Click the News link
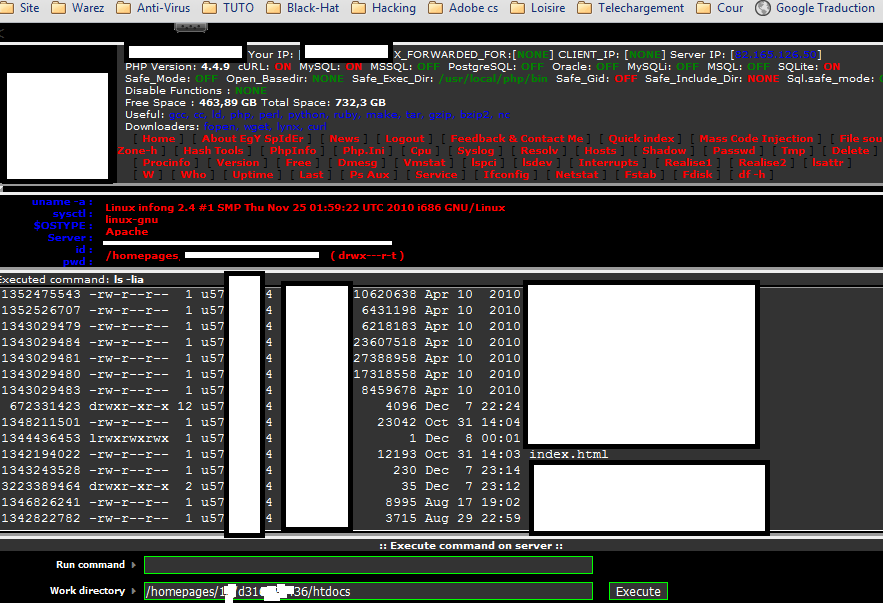Screen dimensions: 883x603 [344, 139]
